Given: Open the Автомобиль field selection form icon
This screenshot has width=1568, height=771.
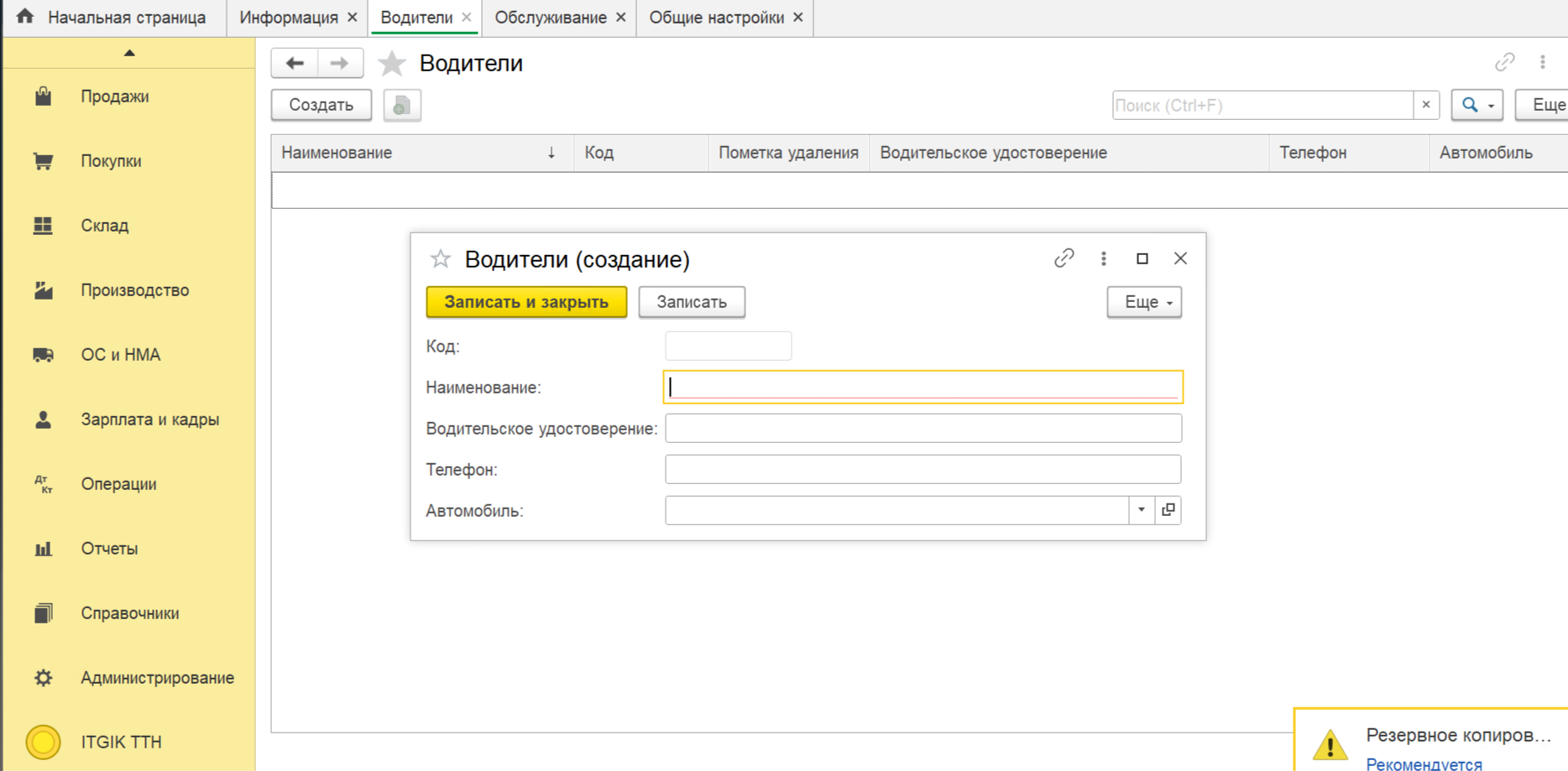Looking at the screenshot, I should (1168, 510).
